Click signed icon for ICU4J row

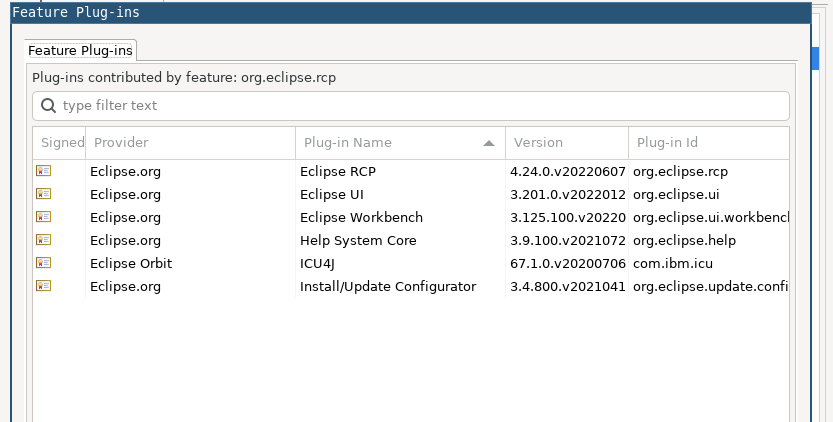coord(43,263)
